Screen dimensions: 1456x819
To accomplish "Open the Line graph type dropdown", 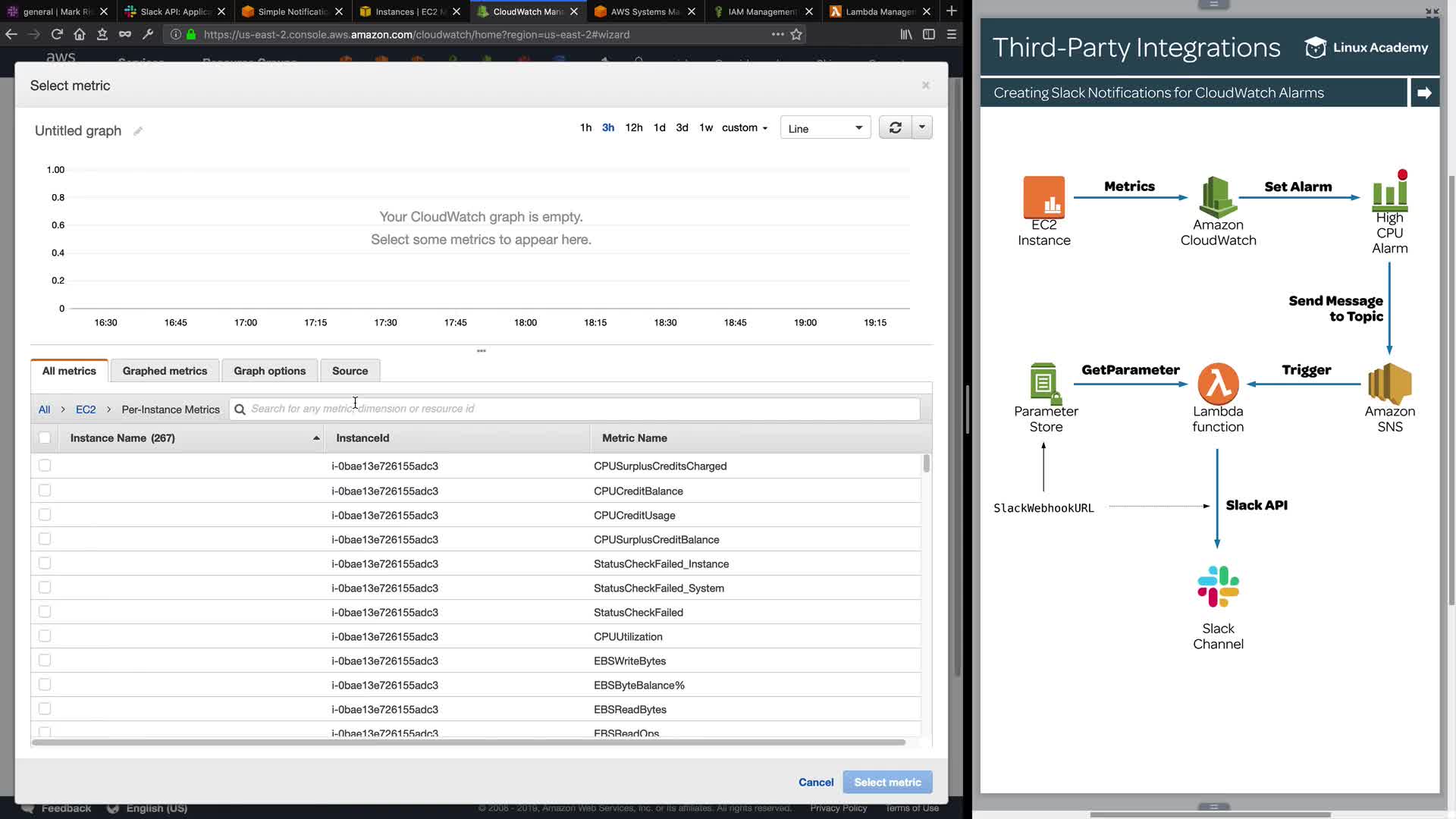I will tap(825, 128).
